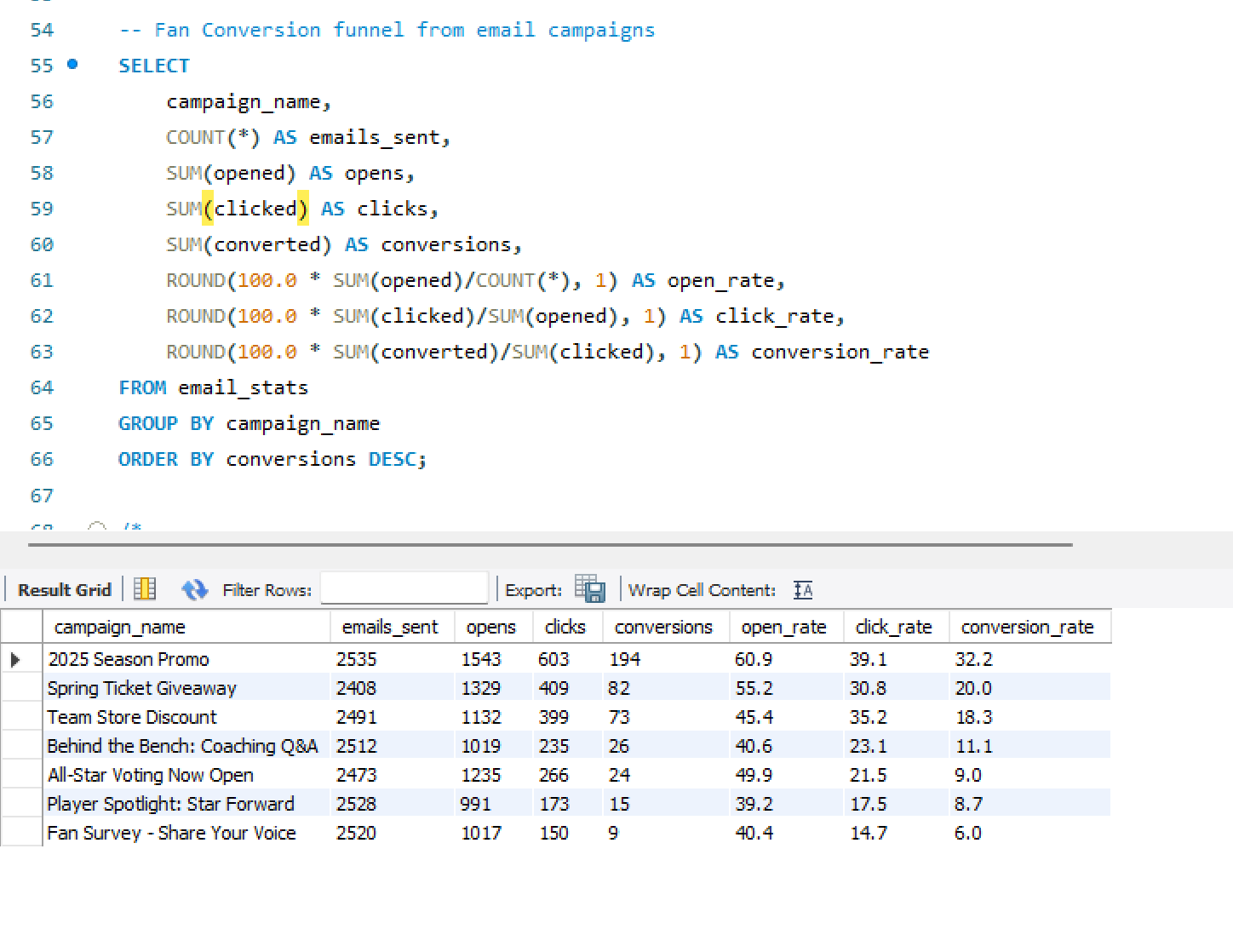The height and width of the screenshot is (952, 1233).
Task: Select the row header for Team Store Discount
Action: (x=21, y=718)
